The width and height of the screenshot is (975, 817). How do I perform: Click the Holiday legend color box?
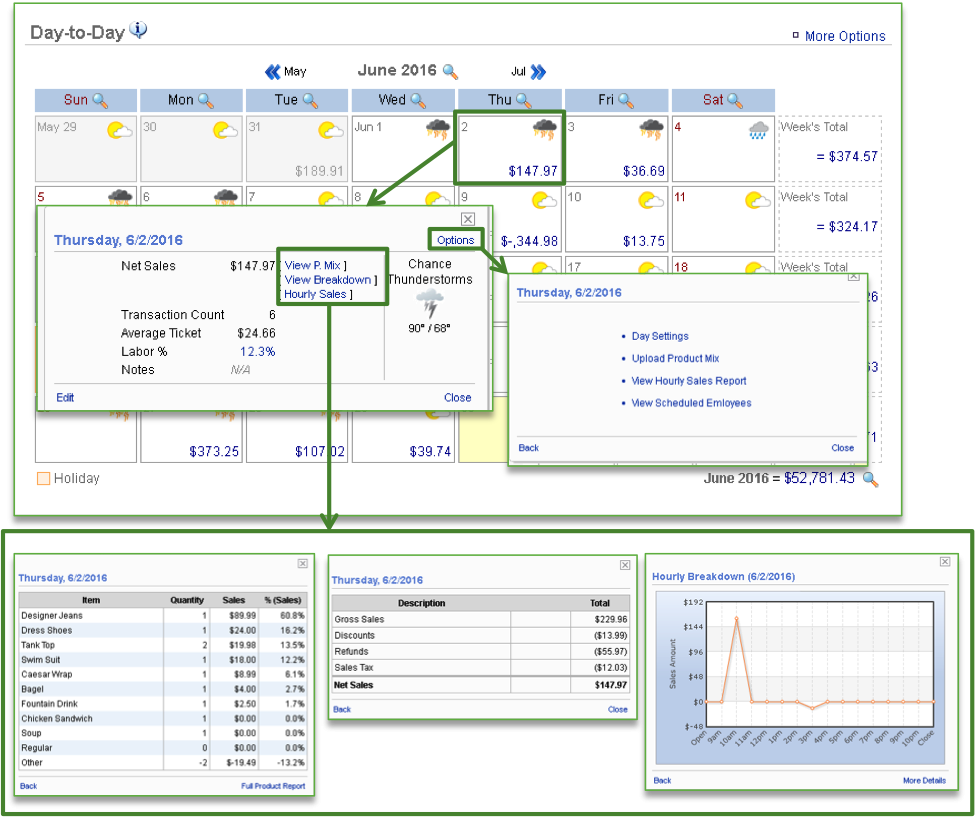(43, 479)
